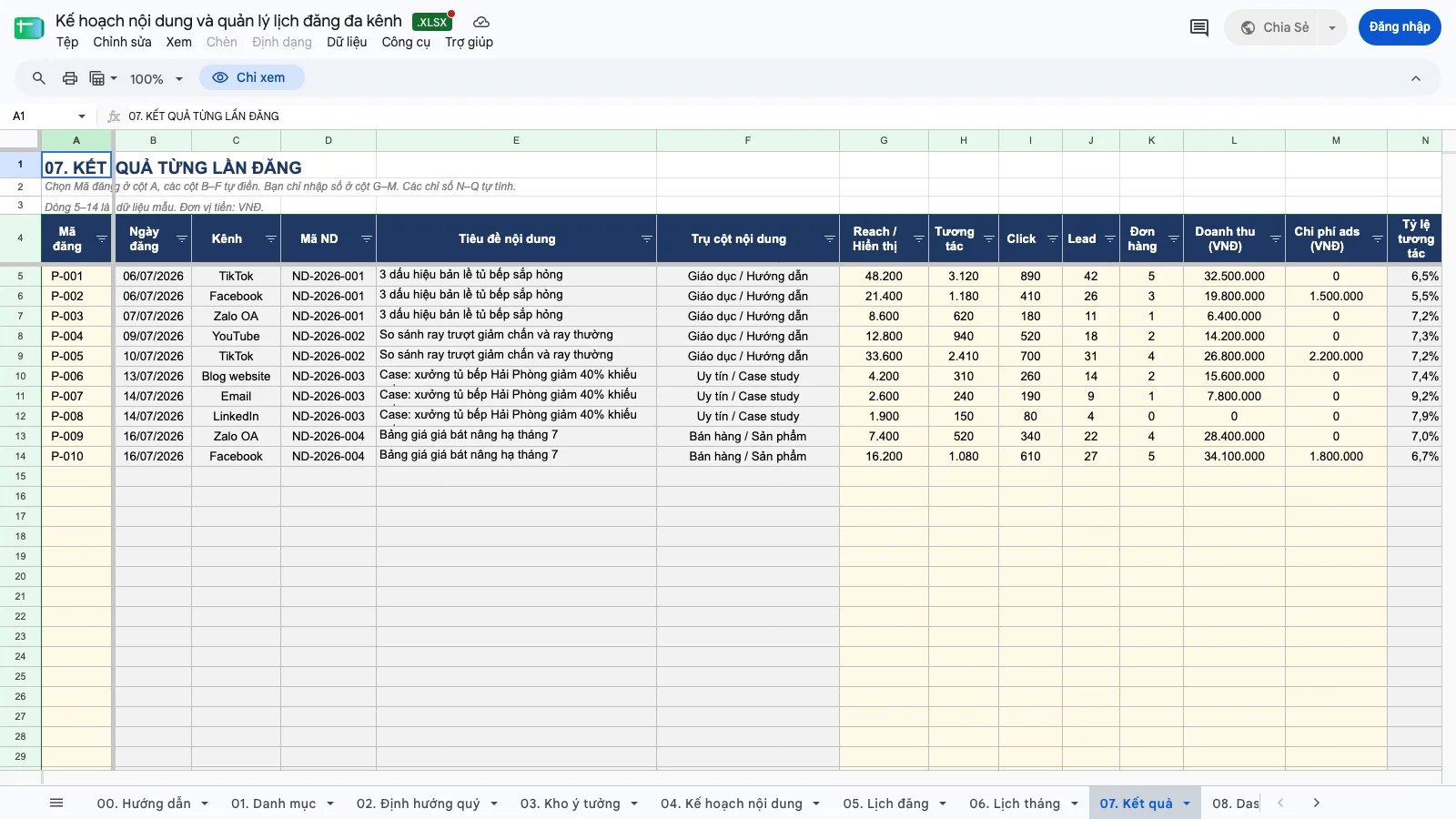Screen dimensions: 1456x819
Task: Select column E header
Action: (x=516, y=140)
